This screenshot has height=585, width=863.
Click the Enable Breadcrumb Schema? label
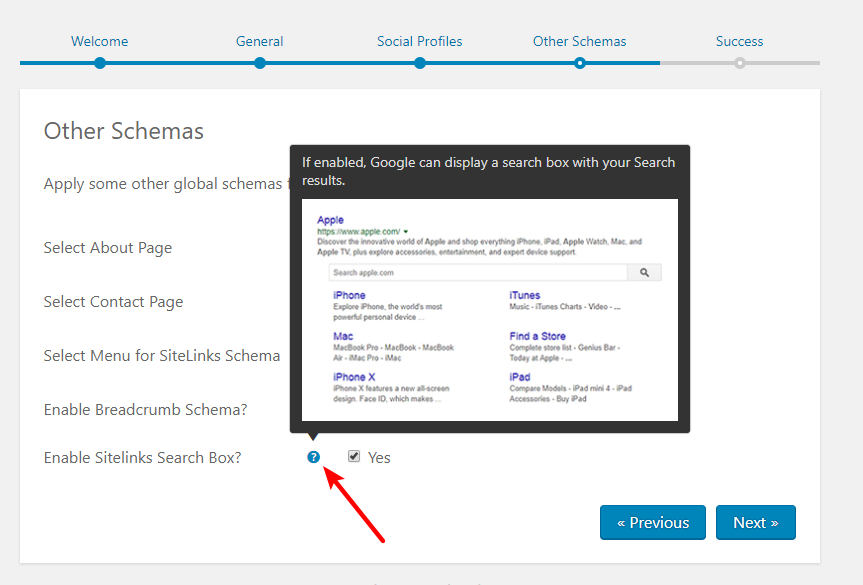pyautogui.click(x=145, y=409)
